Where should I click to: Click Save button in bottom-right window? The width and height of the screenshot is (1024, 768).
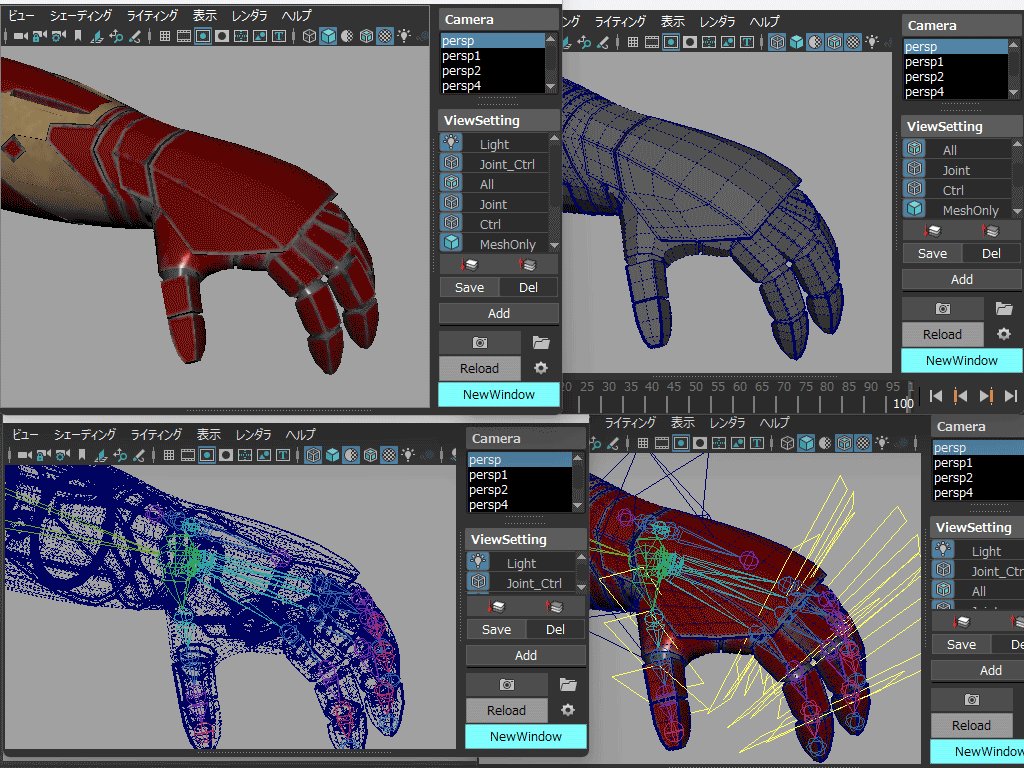coord(961,645)
